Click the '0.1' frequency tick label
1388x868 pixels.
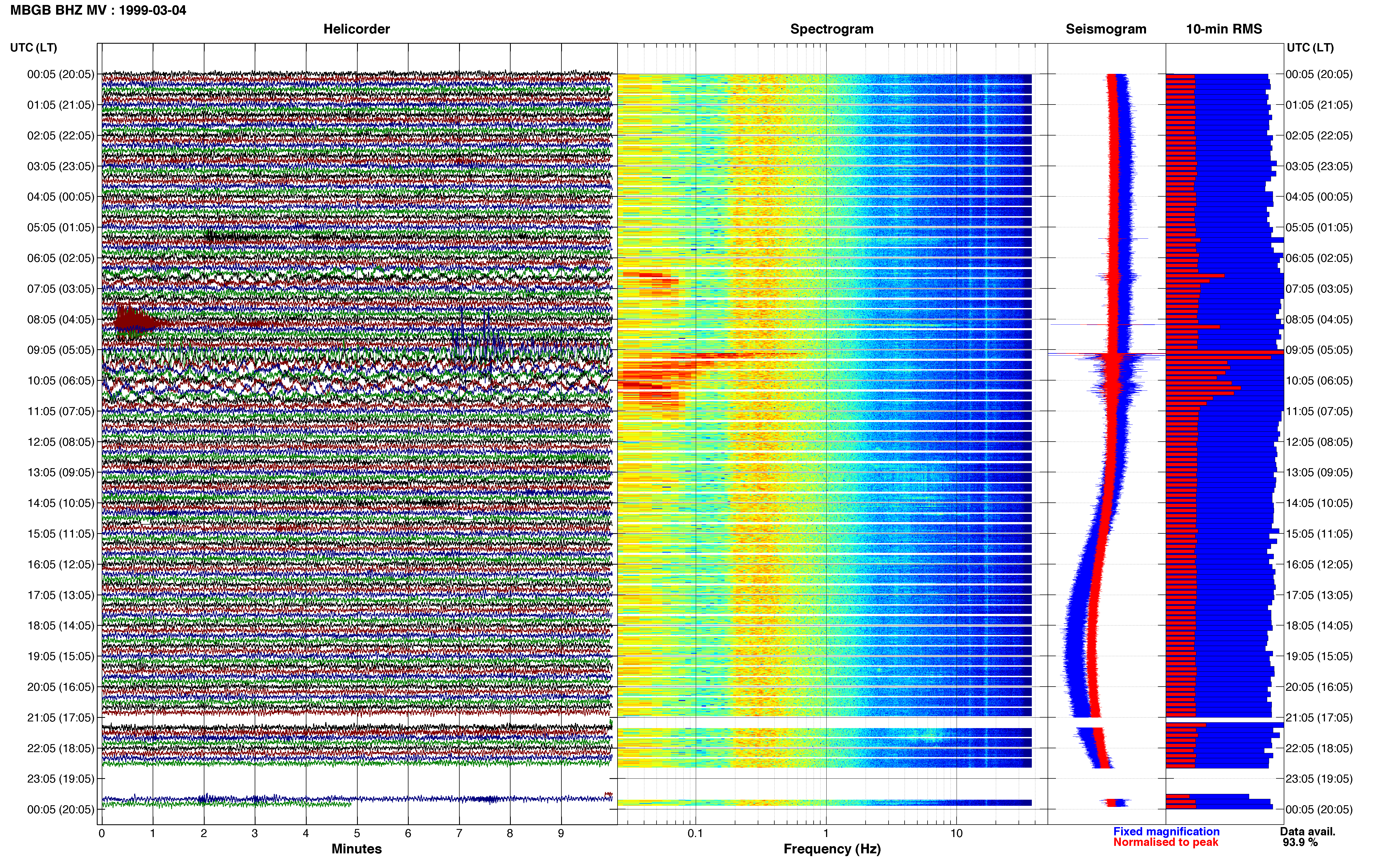[695, 833]
